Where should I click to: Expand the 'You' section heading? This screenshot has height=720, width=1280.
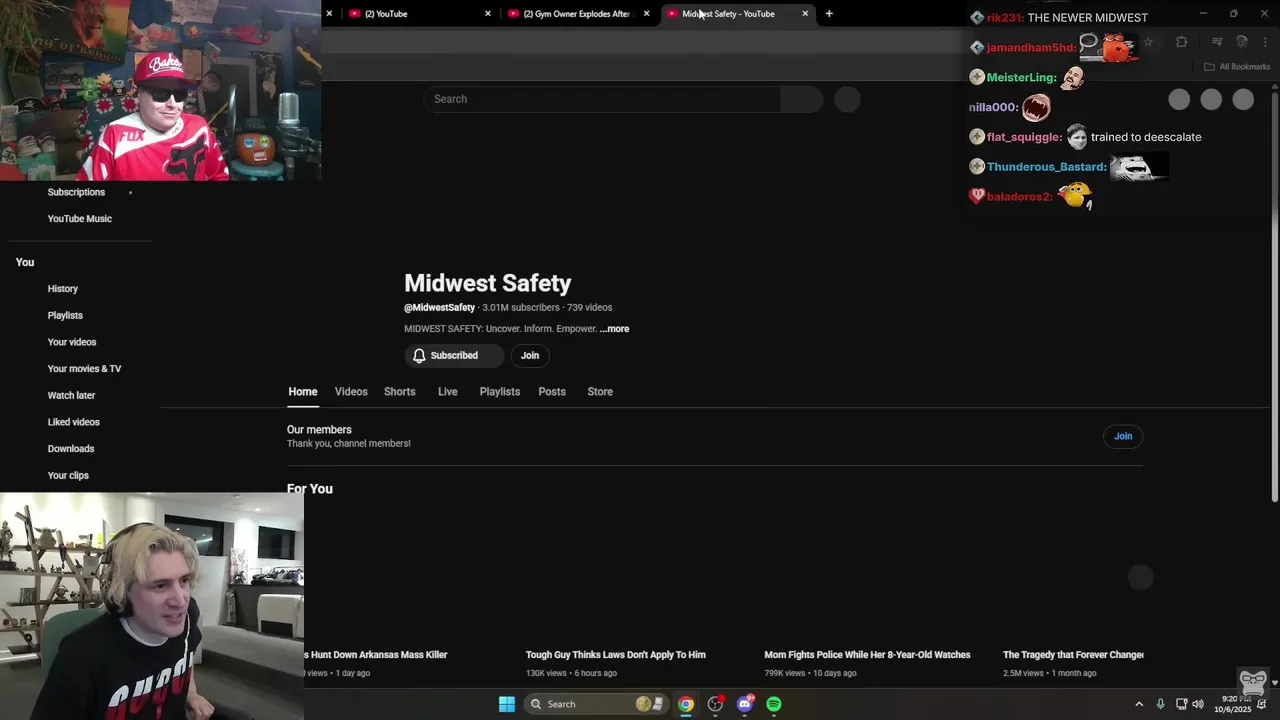(x=25, y=262)
